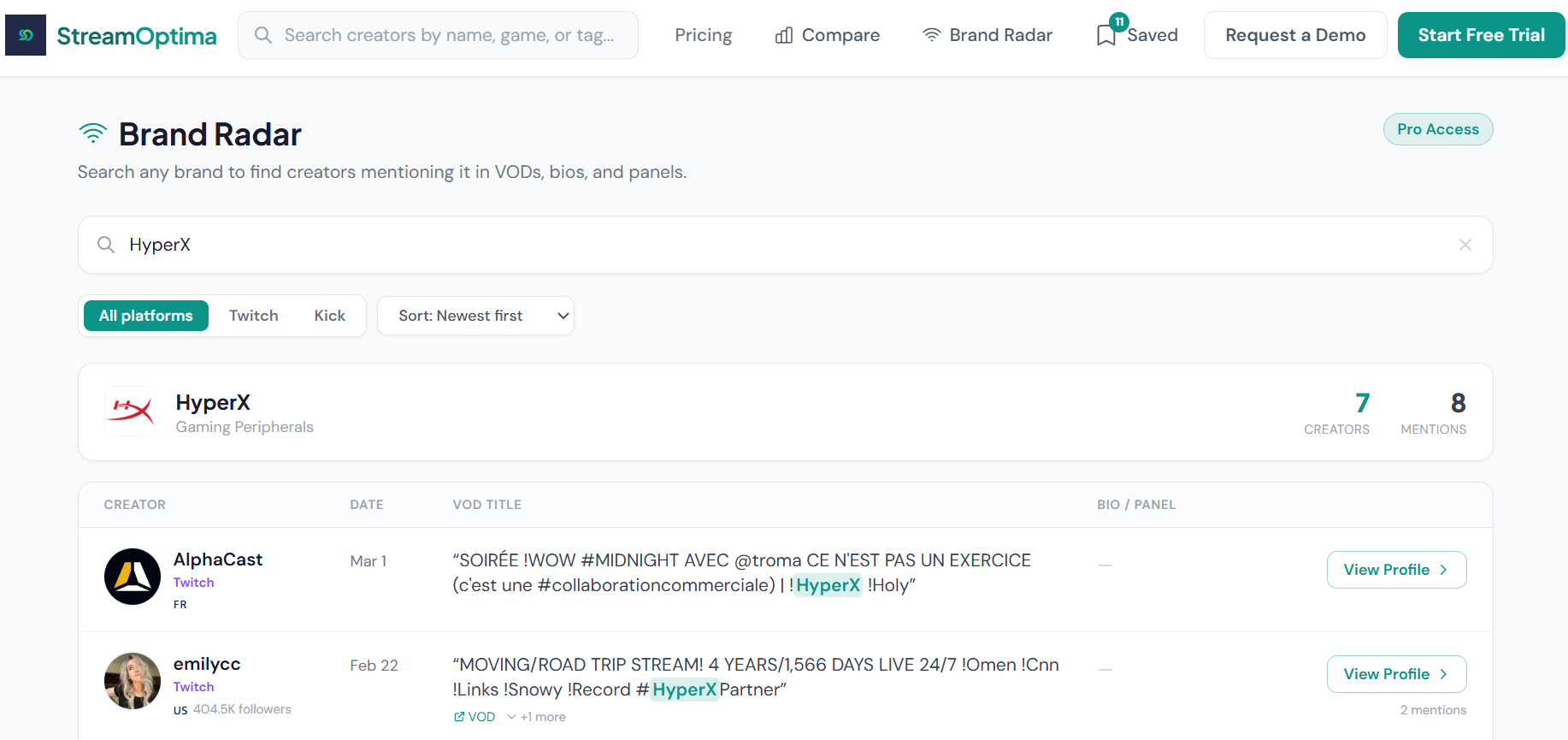Click the Brand Radar heading radar icon
The width and height of the screenshot is (1568, 740).
[x=92, y=133]
